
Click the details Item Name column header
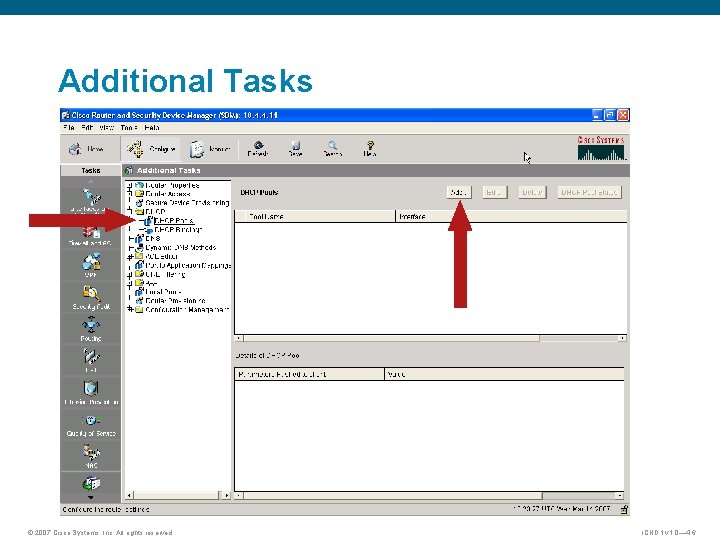309,374
